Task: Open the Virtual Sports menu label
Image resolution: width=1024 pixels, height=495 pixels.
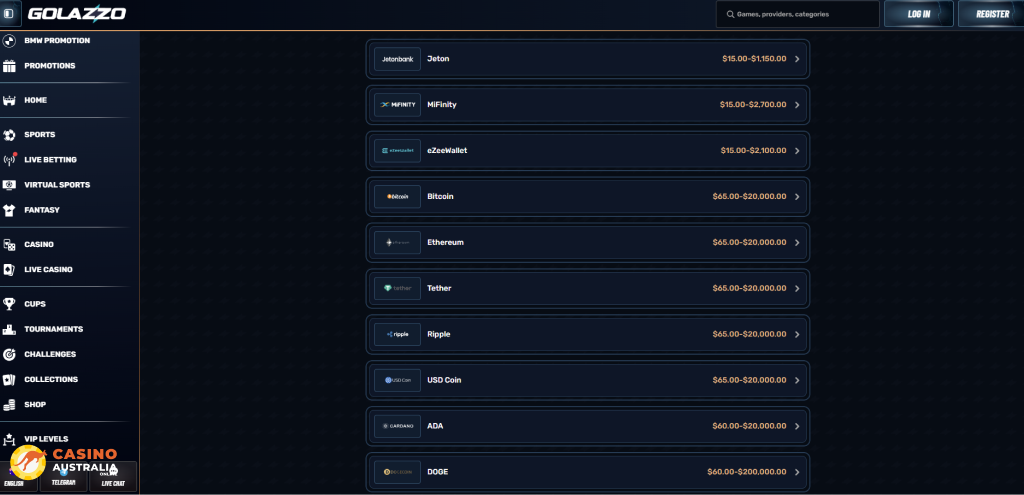Action: [x=57, y=185]
